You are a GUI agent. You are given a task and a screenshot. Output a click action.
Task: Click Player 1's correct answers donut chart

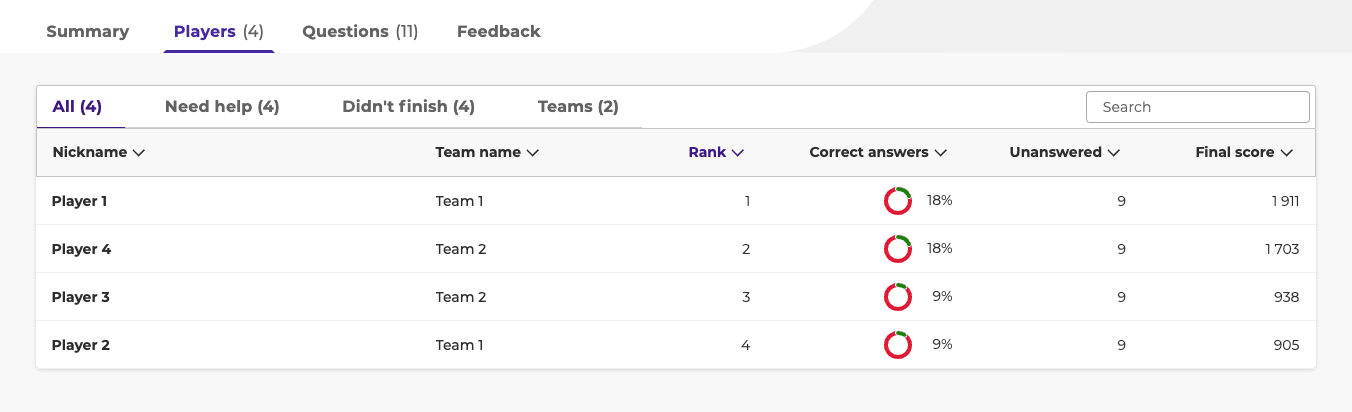pos(897,201)
